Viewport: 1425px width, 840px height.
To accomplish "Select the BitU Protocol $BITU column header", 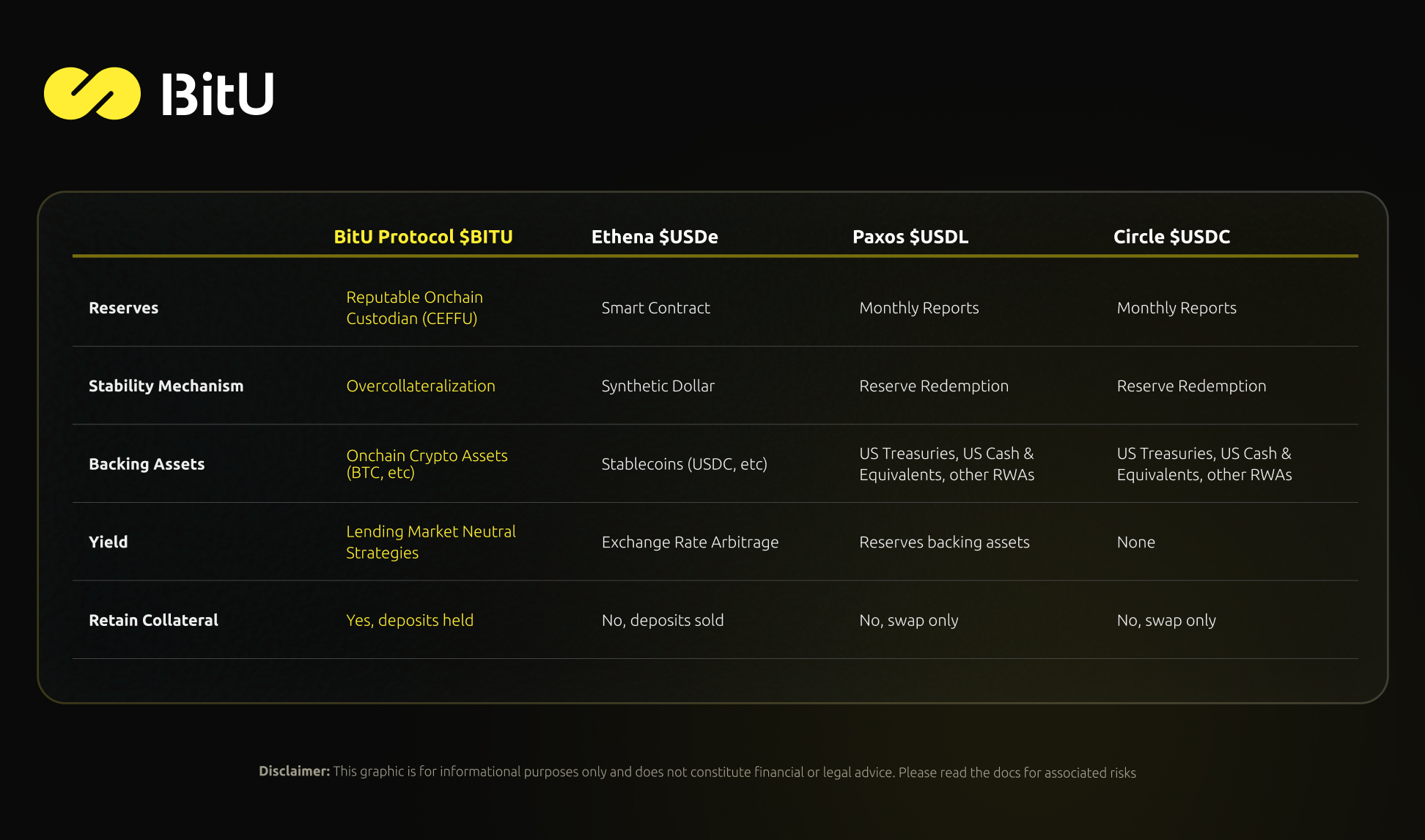I will coord(423,237).
